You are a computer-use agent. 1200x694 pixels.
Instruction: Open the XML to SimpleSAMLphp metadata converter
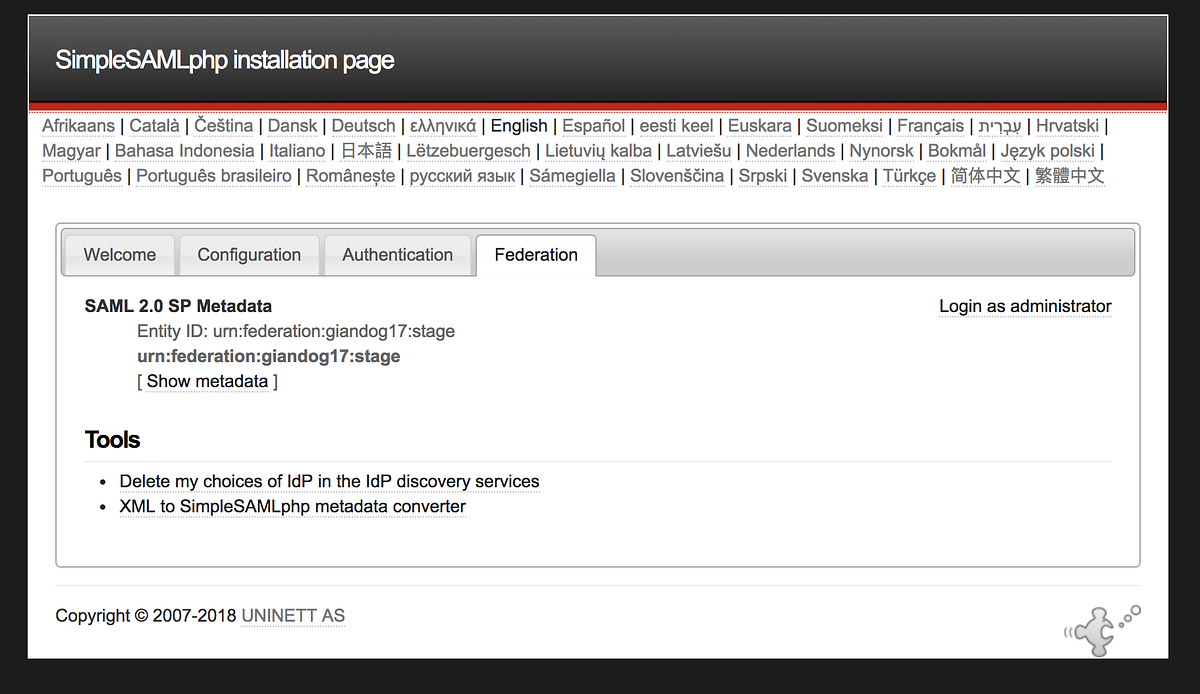(291, 507)
